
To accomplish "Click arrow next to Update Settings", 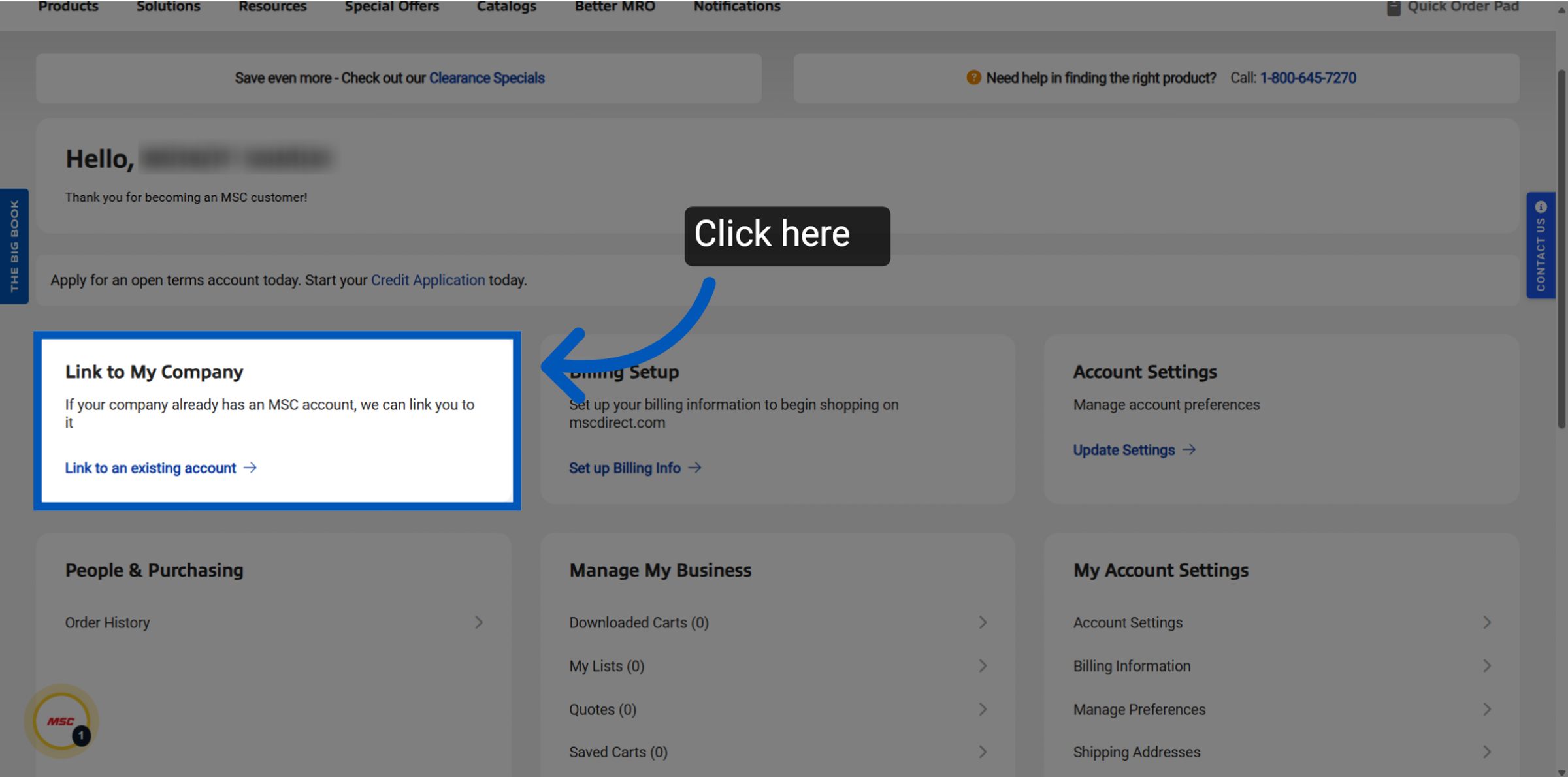I will [1189, 450].
